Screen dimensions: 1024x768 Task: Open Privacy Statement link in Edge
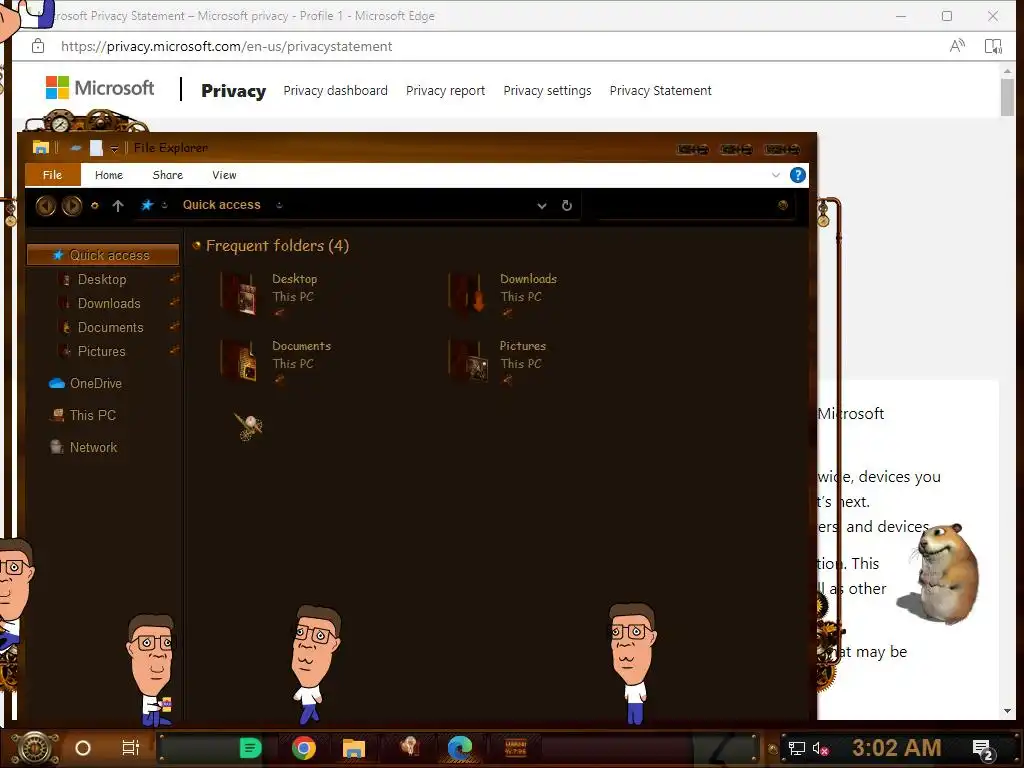click(660, 91)
